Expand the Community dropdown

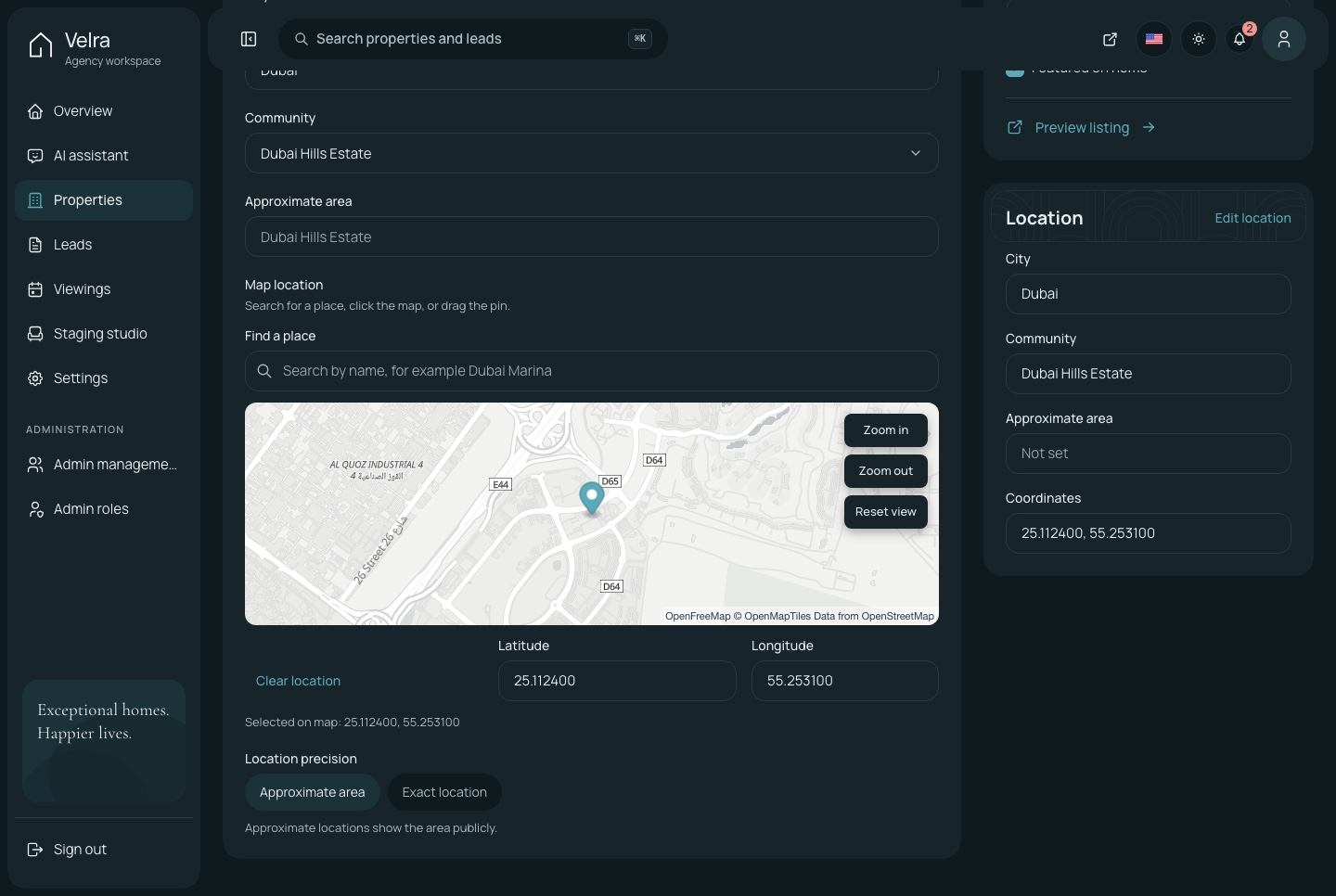[x=592, y=153]
